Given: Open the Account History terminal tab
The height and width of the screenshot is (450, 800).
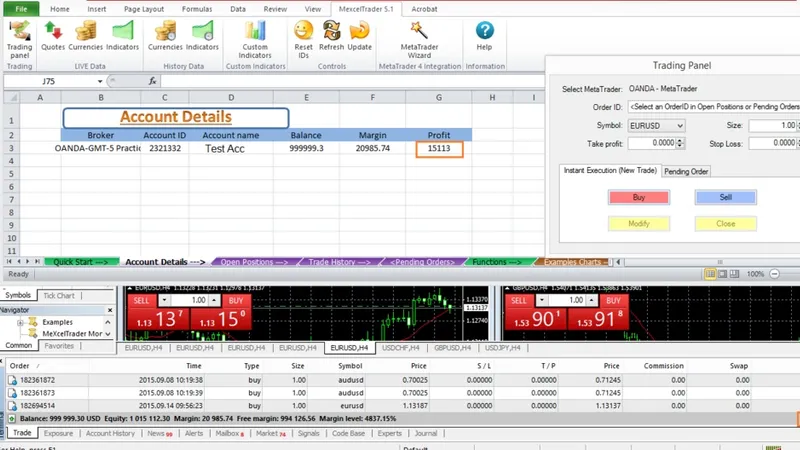Looking at the screenshot, I should (110, 433).
